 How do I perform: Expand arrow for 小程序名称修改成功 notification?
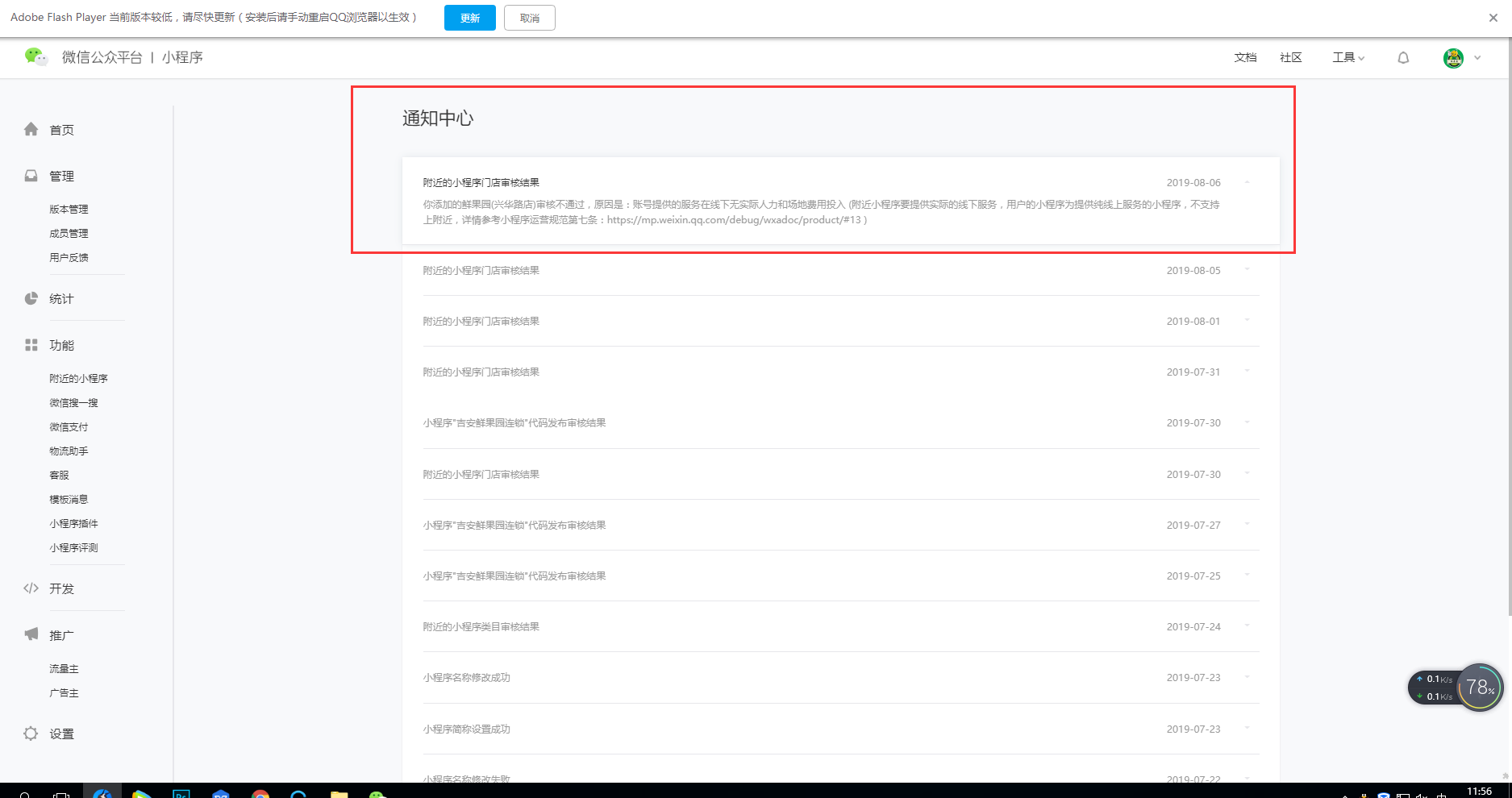(x=1247, y=676)
